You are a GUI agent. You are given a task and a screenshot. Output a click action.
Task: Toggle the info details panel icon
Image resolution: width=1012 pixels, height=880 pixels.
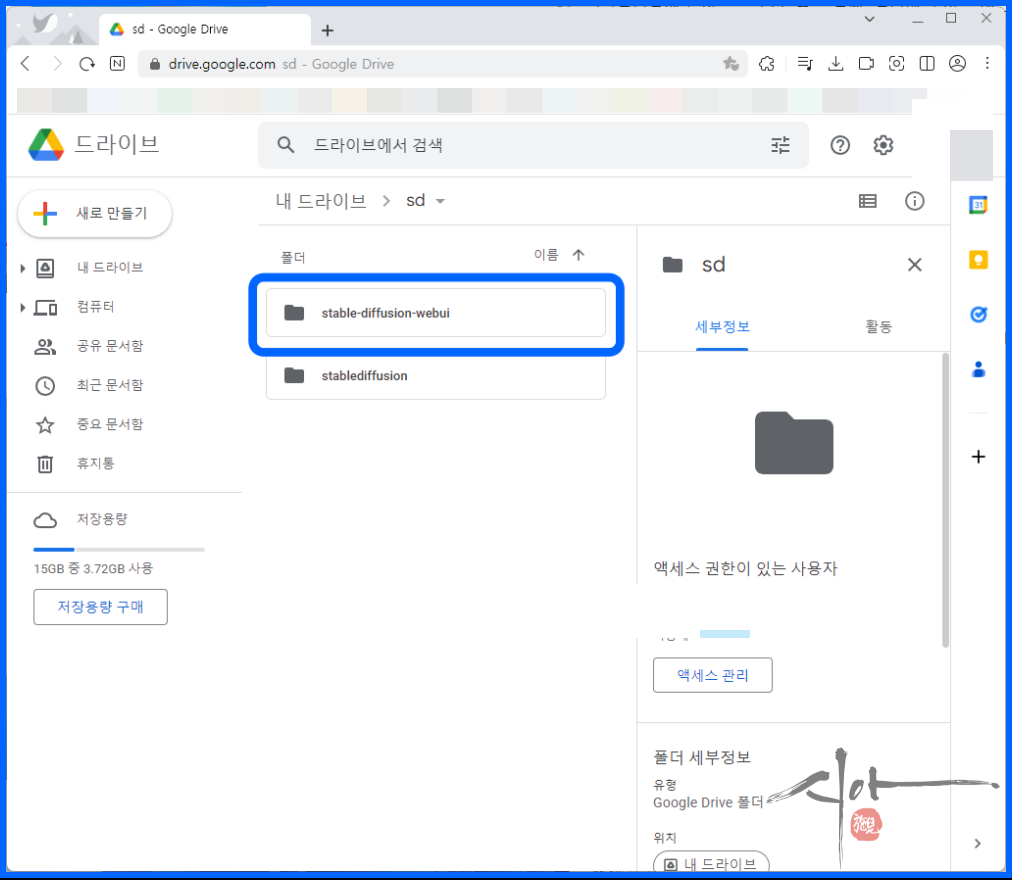pyautogui.click(x=915, y=201)
